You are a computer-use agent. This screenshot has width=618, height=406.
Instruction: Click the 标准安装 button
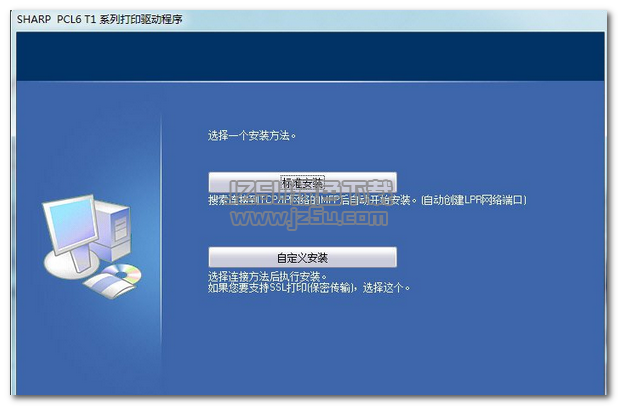click(302, 183)
